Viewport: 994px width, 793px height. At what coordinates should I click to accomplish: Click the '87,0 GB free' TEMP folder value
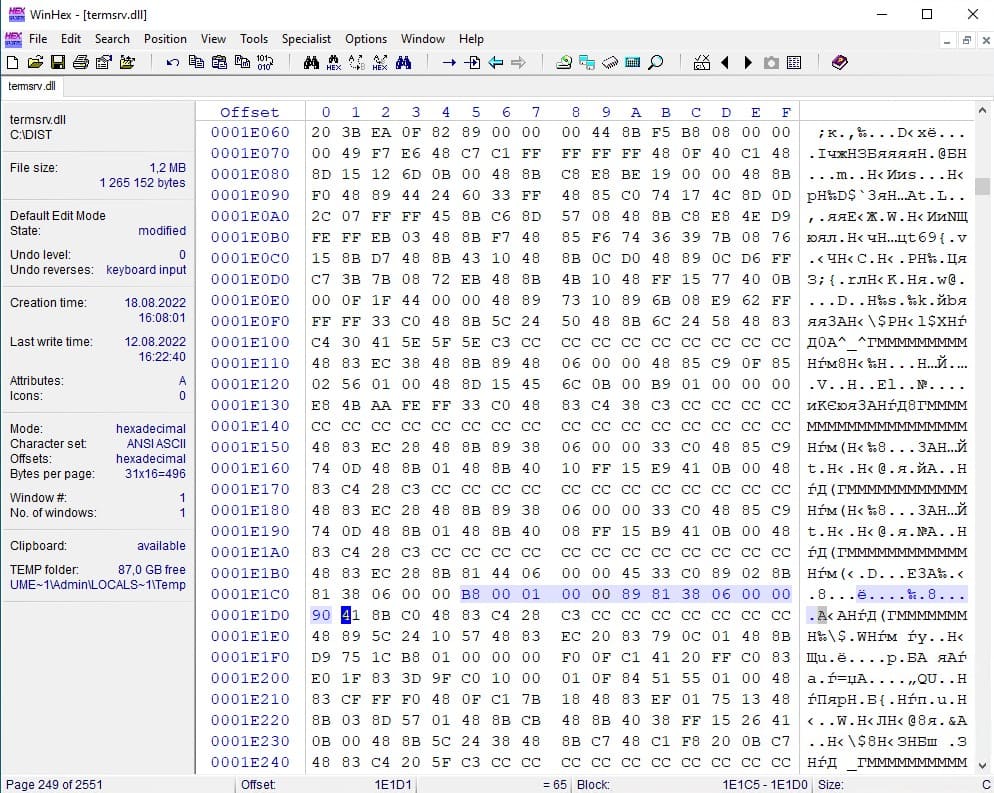point(152,569)
